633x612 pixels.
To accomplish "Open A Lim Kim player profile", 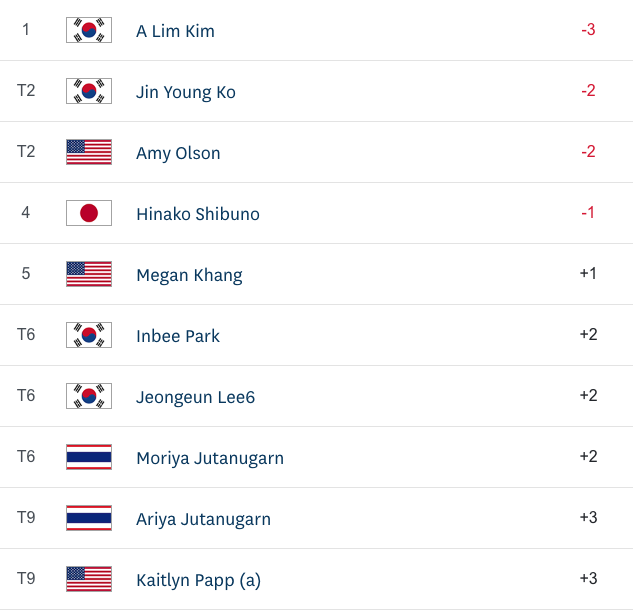I will click(x=175, y=31).
